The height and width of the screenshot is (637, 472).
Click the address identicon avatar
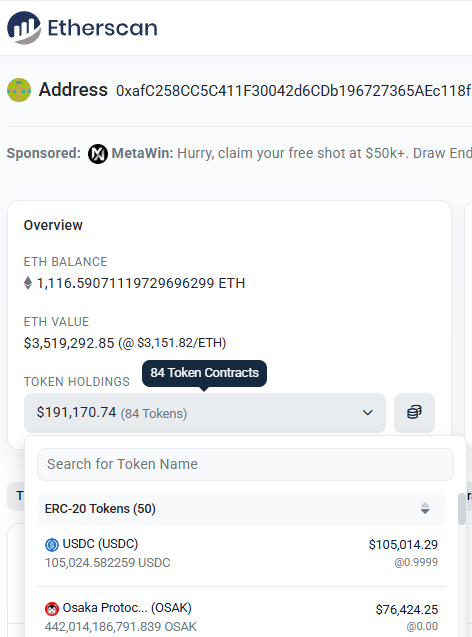point(19,90)
